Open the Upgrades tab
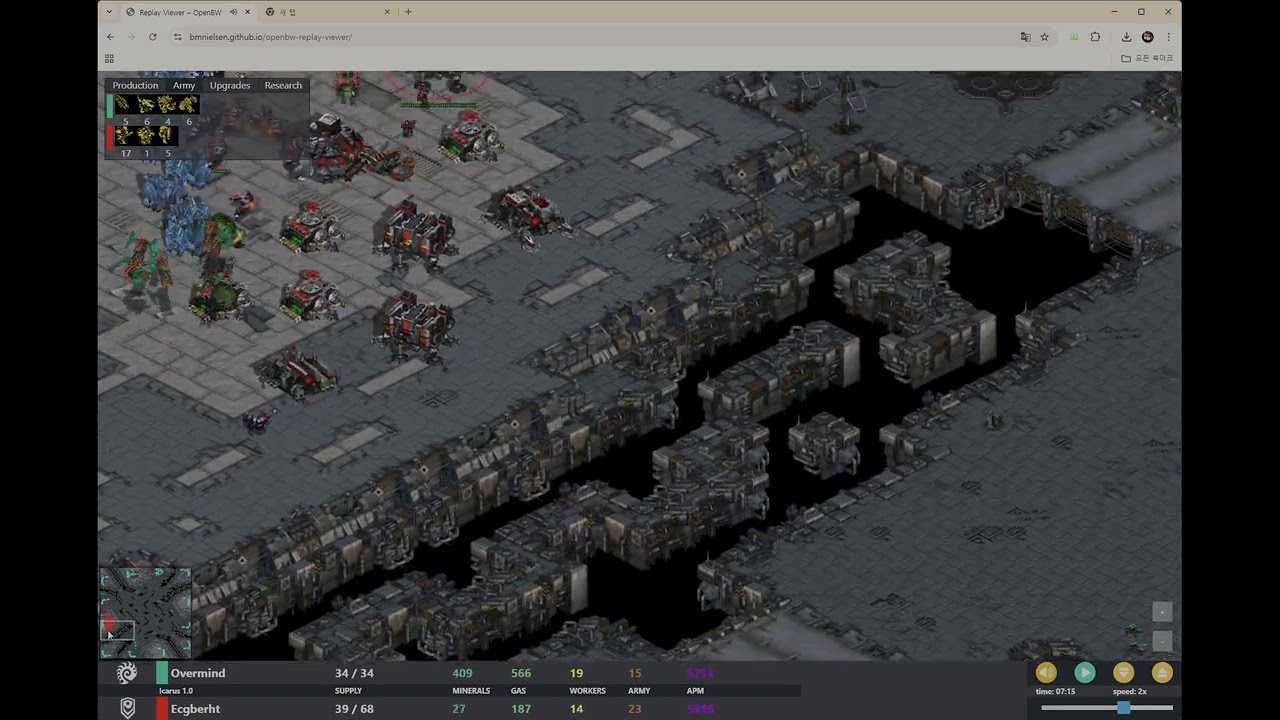 [x=230, y=86]
